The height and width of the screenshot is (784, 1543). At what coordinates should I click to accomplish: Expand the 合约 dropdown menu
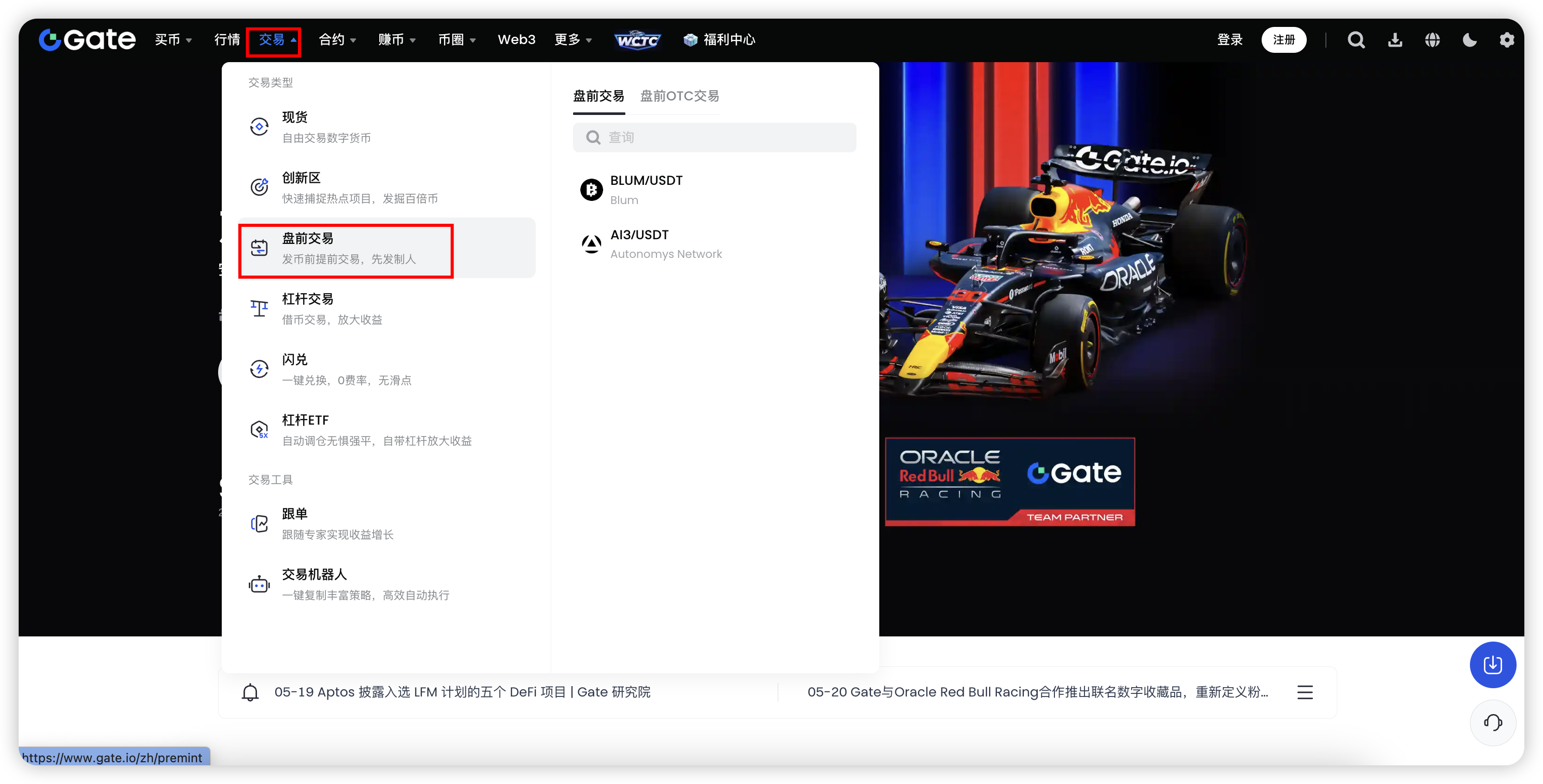(337, 40)
